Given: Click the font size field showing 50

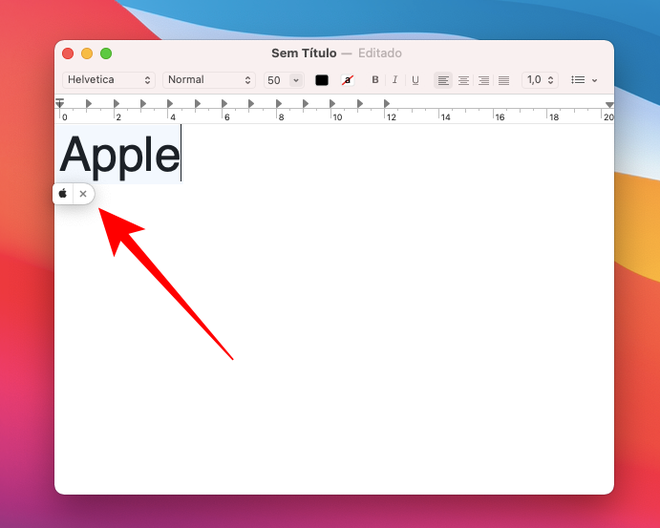Looking at the screenshot, I should tap(276, 80).
